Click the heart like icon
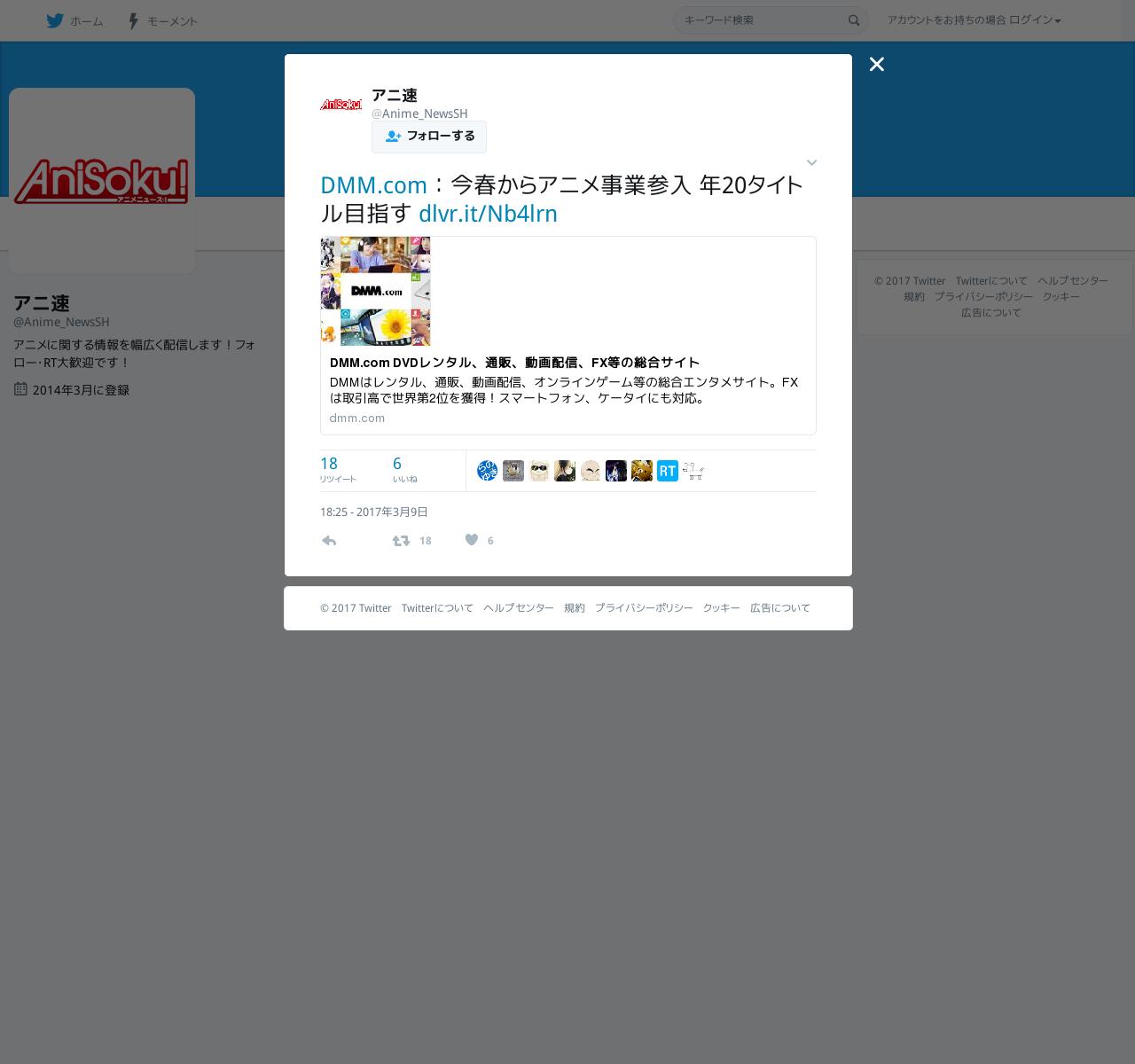This screenshot has height=1064, width=1135. tap(472, 540)
